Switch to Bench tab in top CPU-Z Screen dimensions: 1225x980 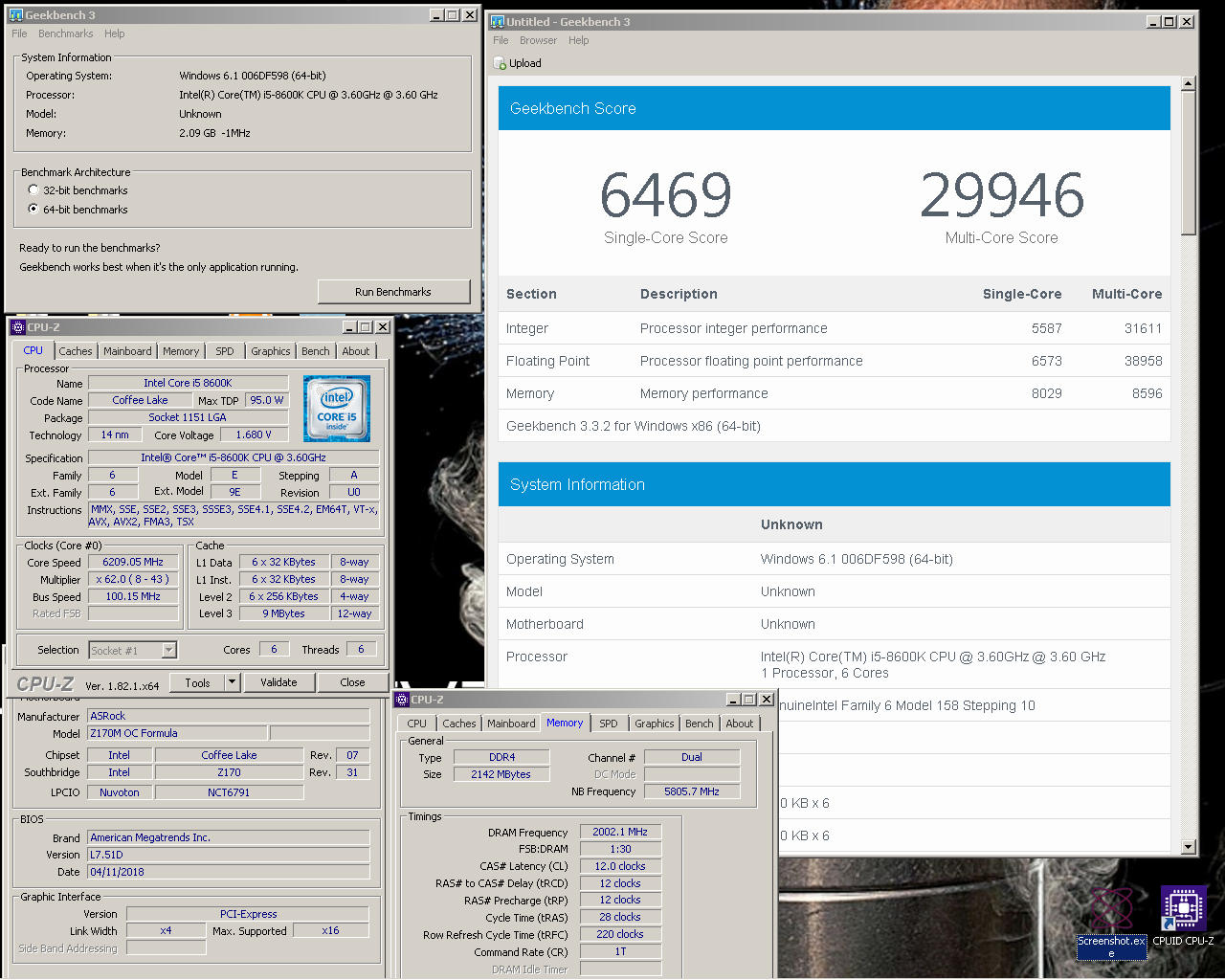point(316,351)
